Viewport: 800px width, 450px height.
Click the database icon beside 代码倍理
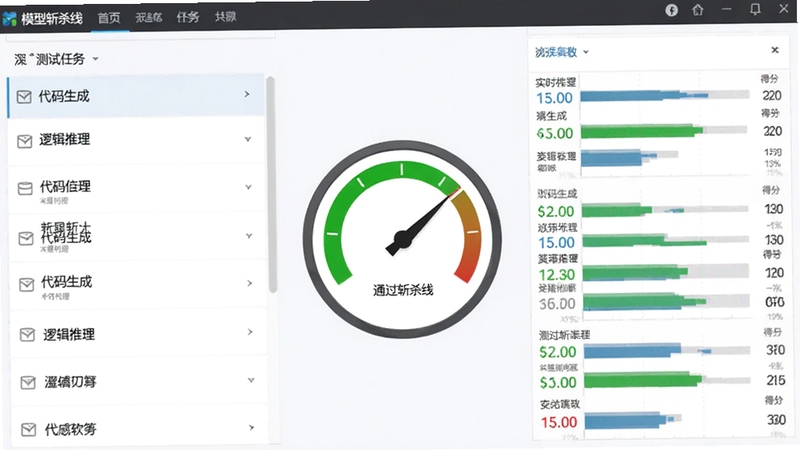click(25, 189)
